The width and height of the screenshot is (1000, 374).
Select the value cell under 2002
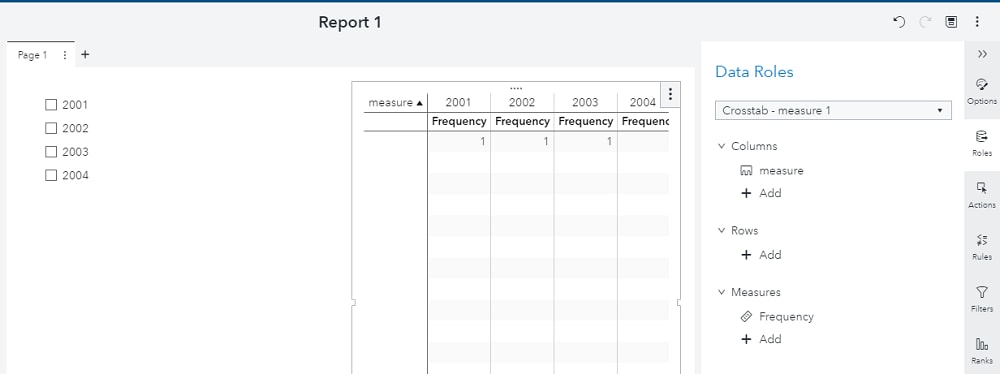coord(522,142)
